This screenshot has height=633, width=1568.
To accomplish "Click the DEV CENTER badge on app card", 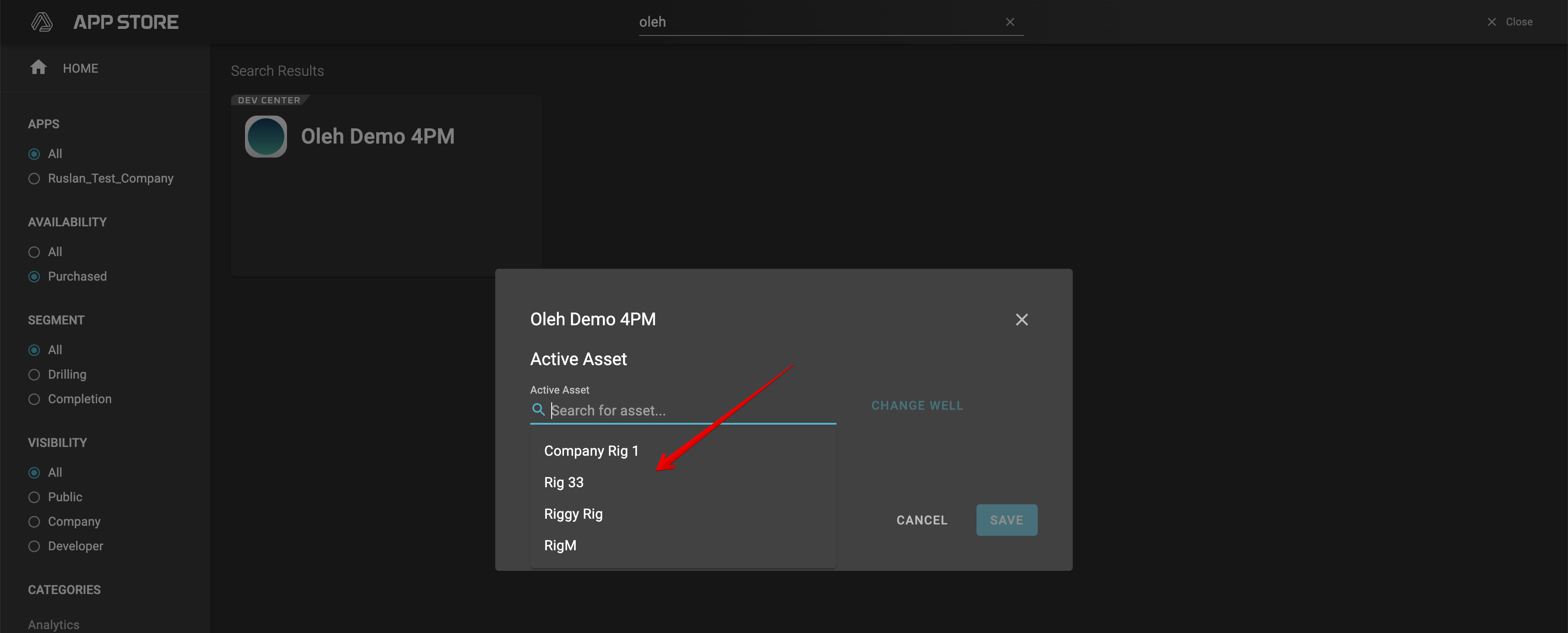I will point(269,100).
